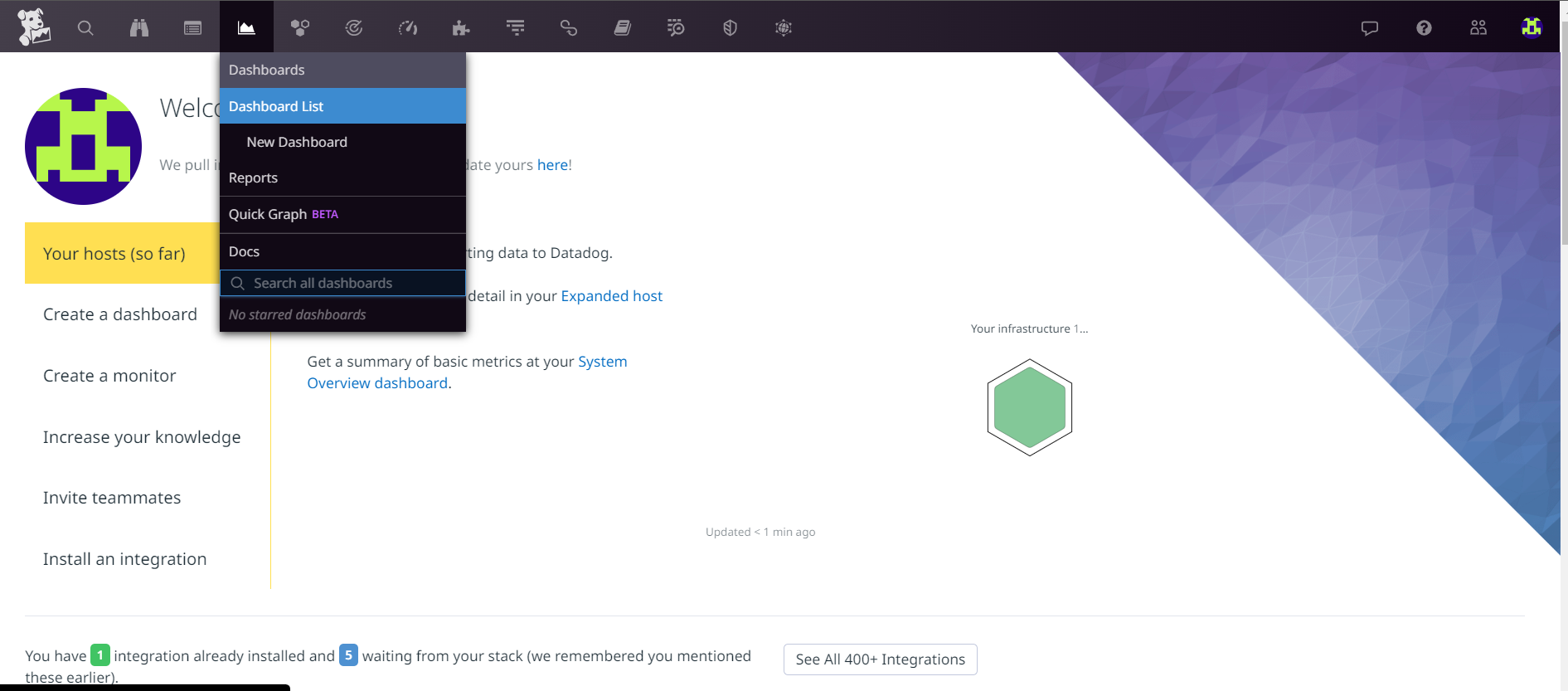This screenshot has width=1568, height=691.
Task: Open Docs from the Dashboards menu
Action: click(x=342, y=251)
